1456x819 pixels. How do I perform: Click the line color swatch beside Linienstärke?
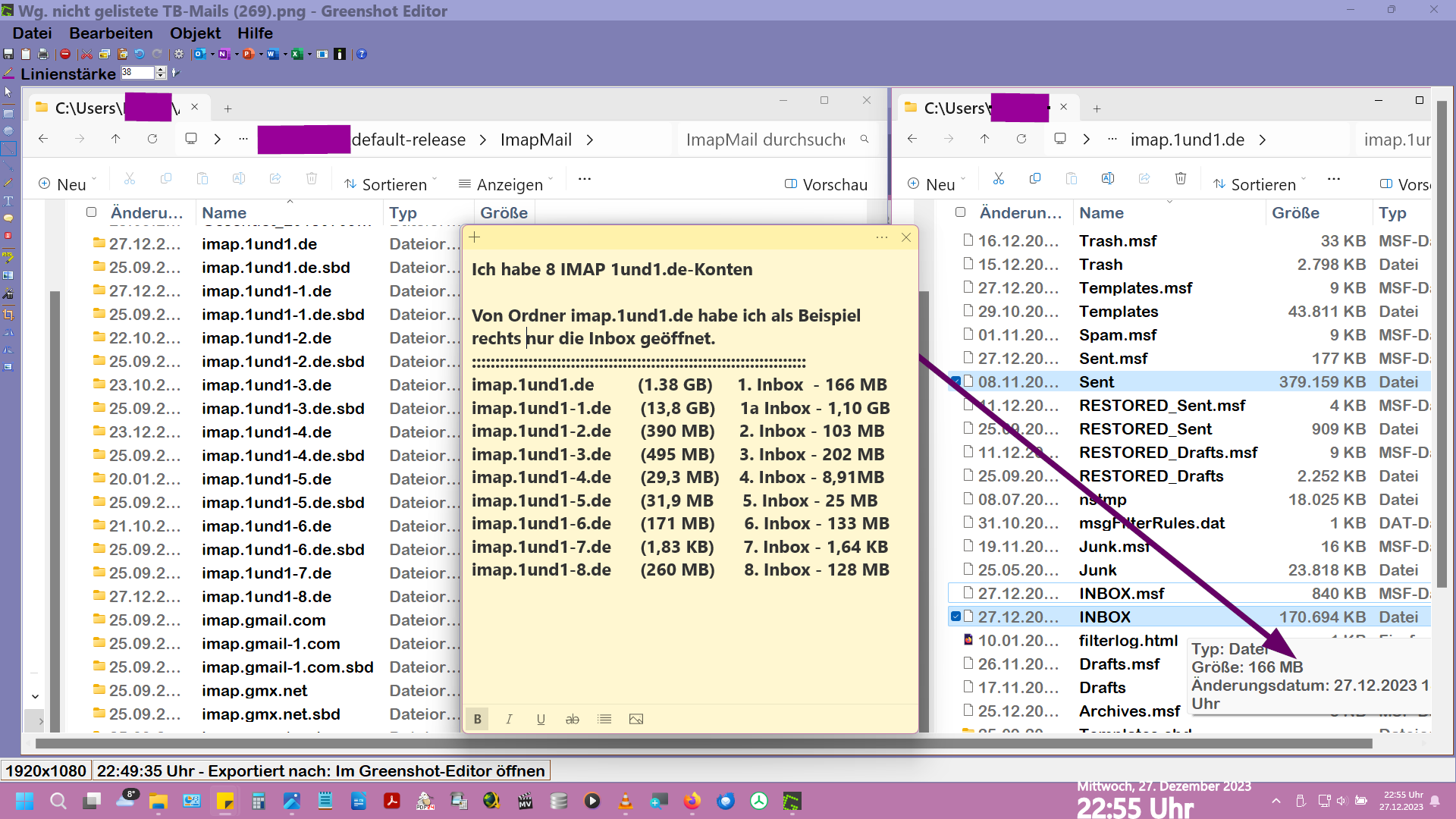point(8,74)
